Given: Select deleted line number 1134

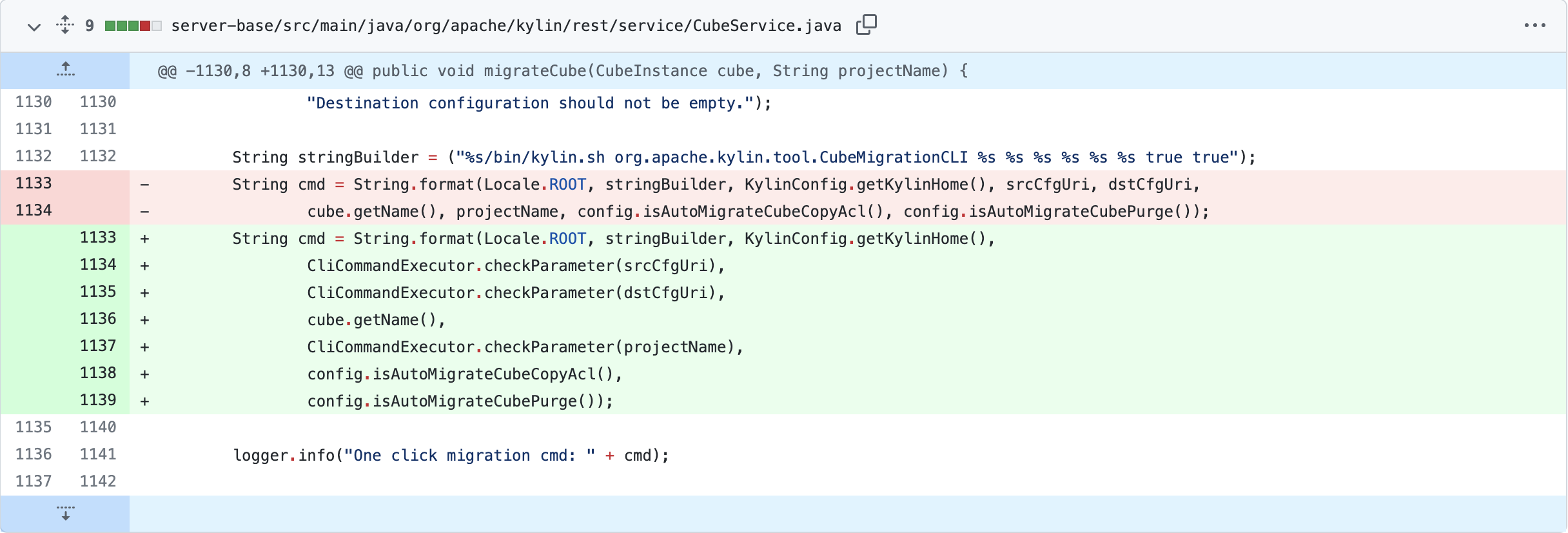Looking at the screenshot, I should click(x=34, y=210).
